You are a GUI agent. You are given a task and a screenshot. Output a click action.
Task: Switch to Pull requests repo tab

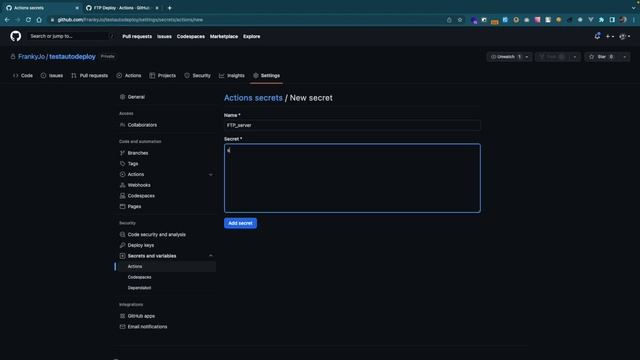(89, 76)
